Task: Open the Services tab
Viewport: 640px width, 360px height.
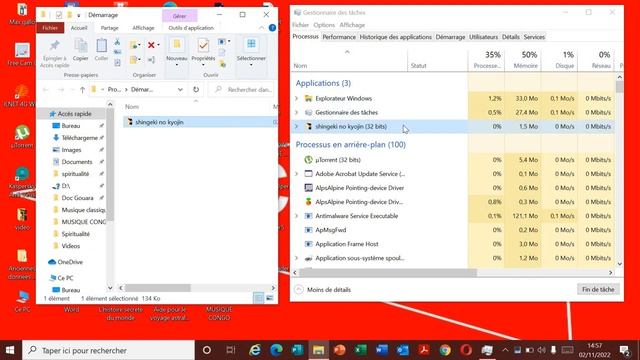Action: click(x=534, y=37)
